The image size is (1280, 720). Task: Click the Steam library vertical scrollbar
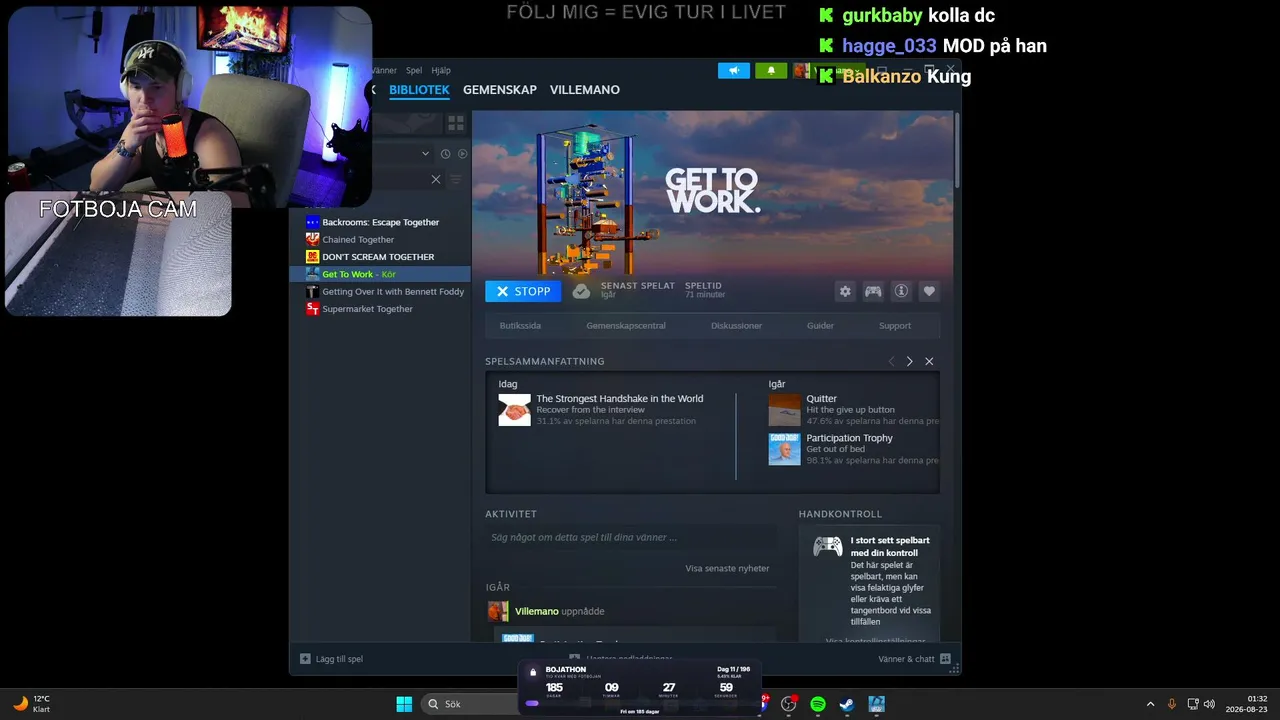[957, 150]
